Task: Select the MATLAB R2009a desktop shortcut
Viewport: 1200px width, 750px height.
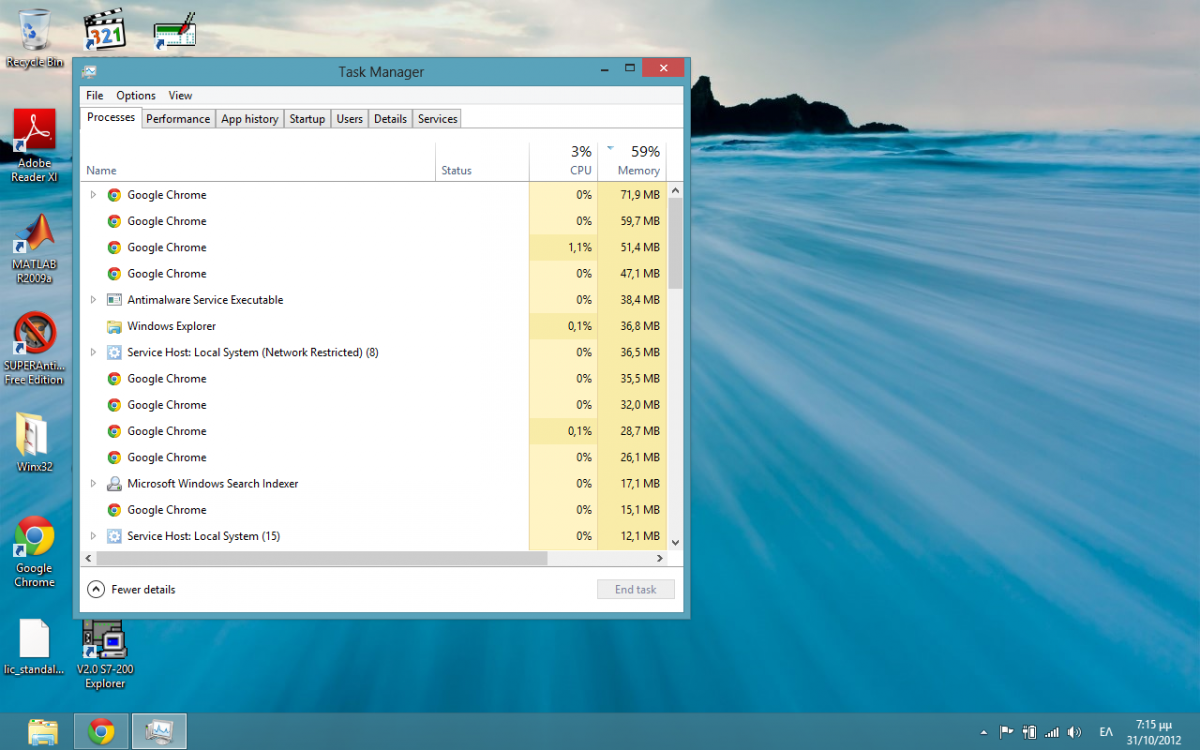Action: (34, 249)
